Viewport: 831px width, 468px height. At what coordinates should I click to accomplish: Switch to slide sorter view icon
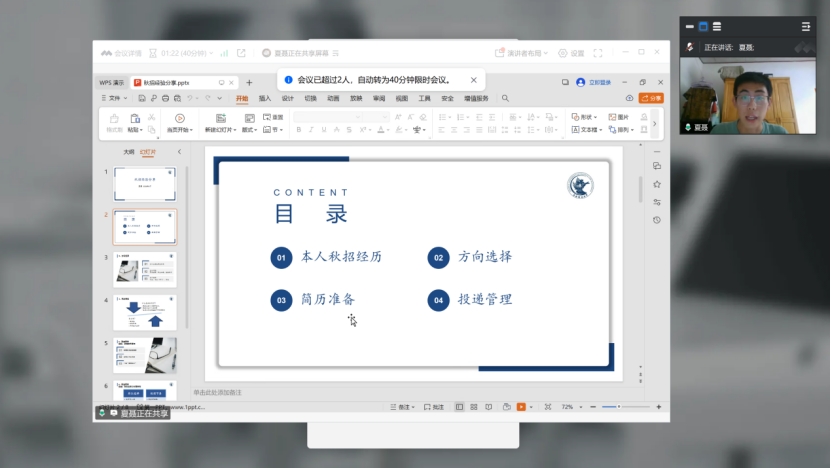tap(473, 407)
